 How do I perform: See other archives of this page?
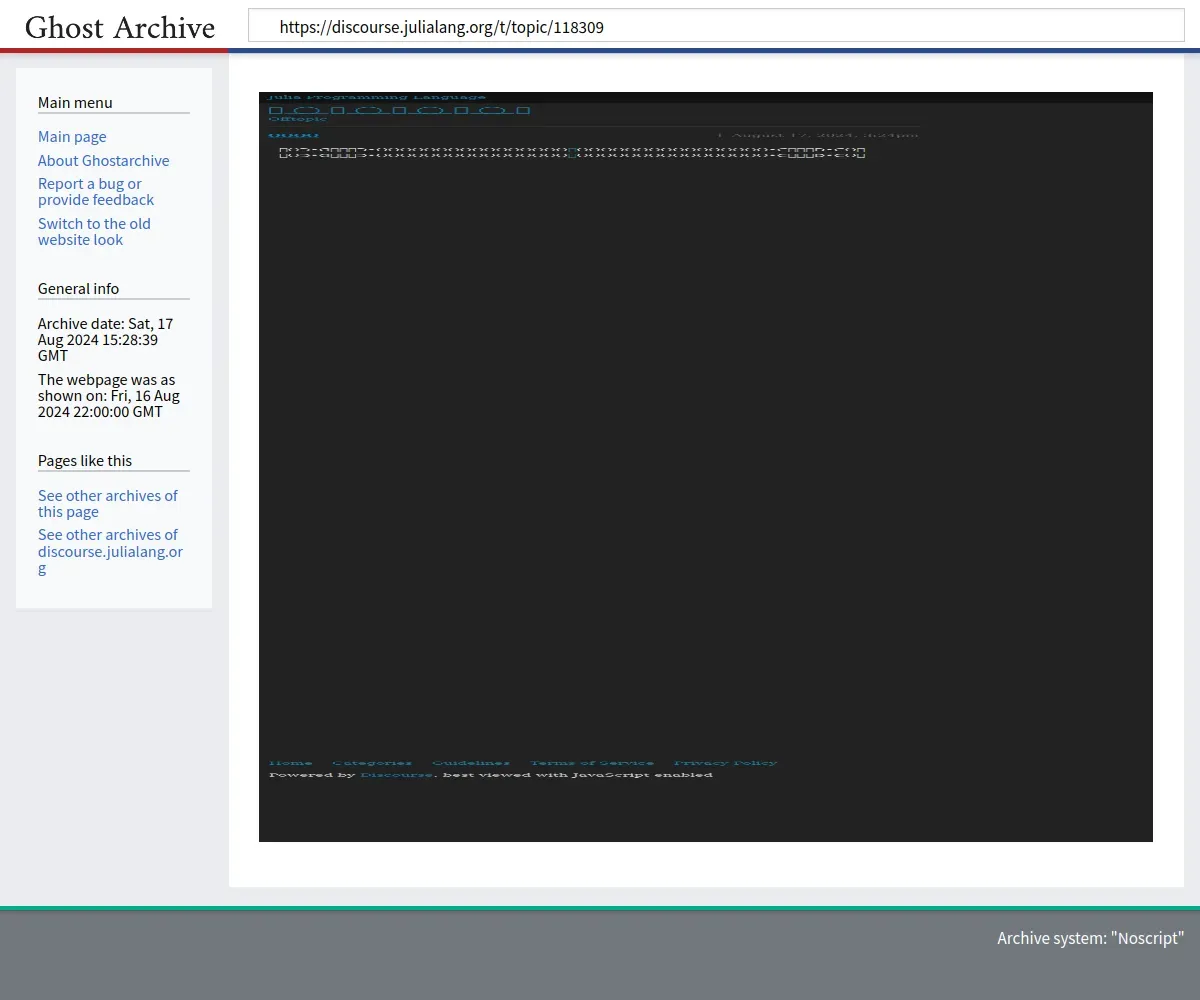coord(108,503)
